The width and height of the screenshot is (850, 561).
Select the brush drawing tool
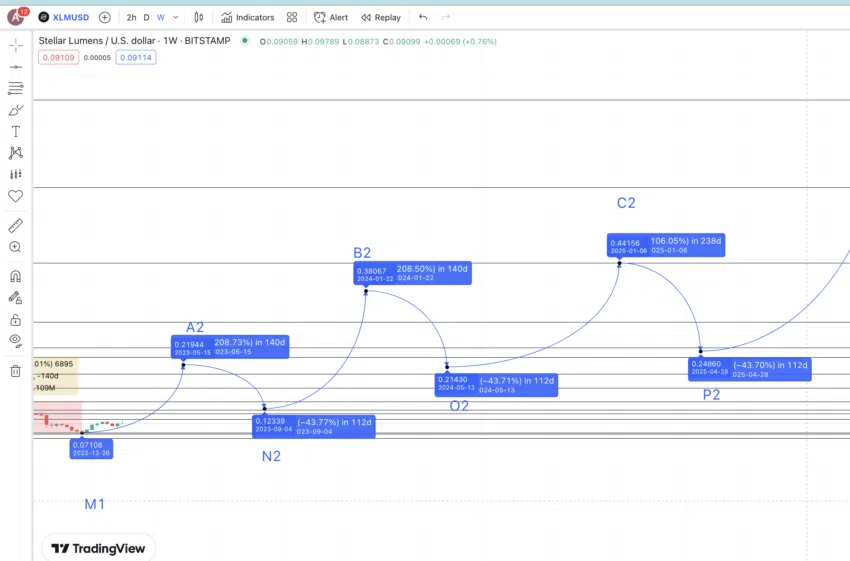tap(15, 110)
